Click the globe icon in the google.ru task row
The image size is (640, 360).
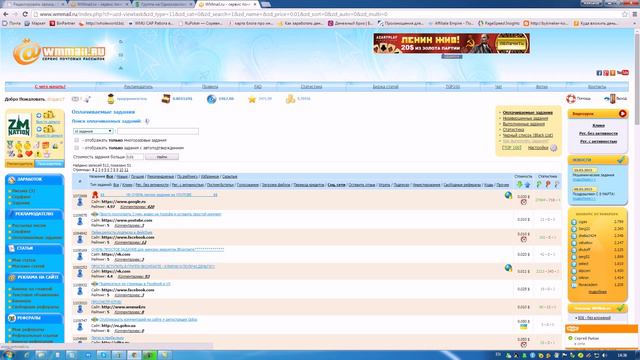508,195
